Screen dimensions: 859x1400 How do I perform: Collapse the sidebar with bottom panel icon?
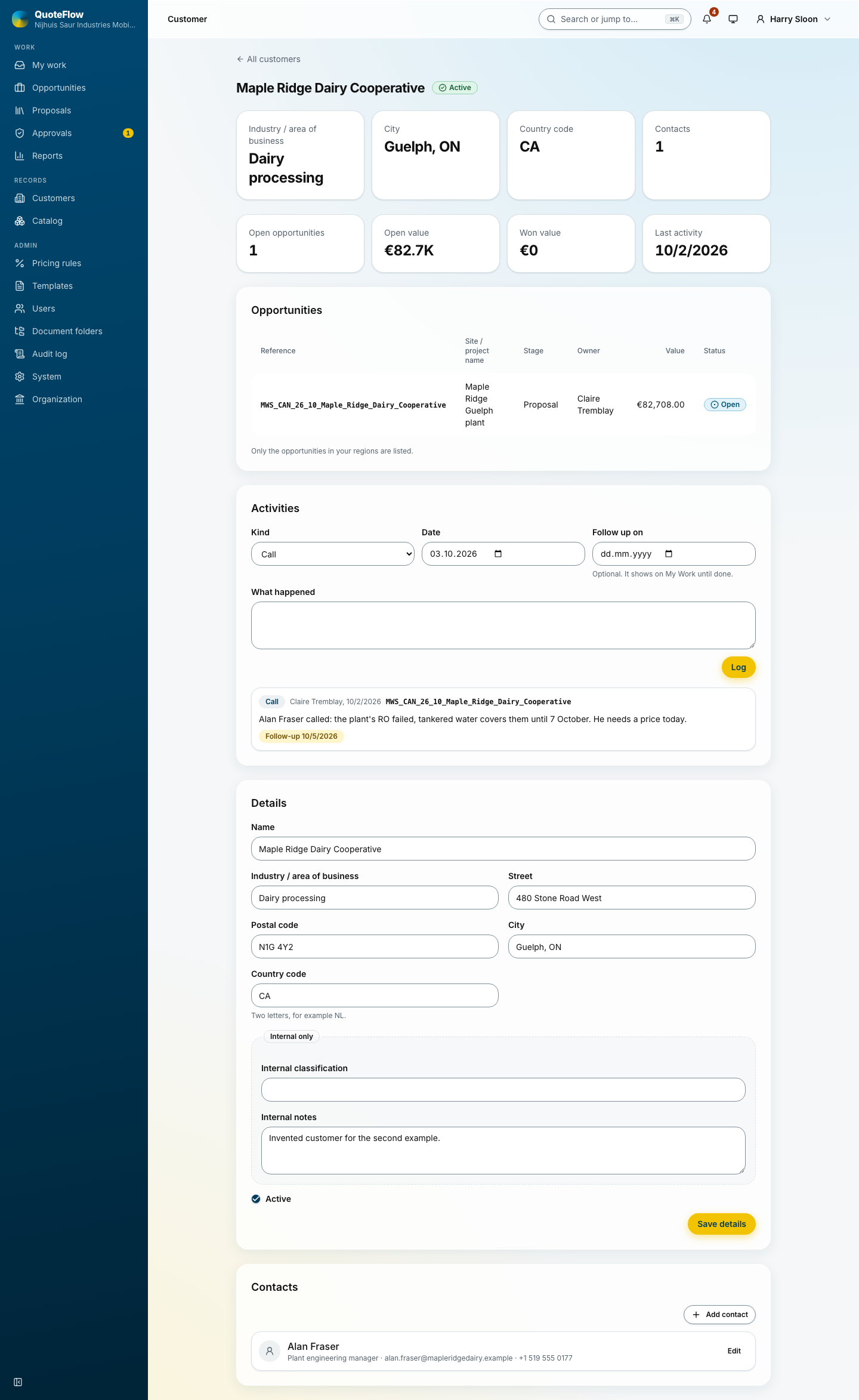tap(18, 1382)
